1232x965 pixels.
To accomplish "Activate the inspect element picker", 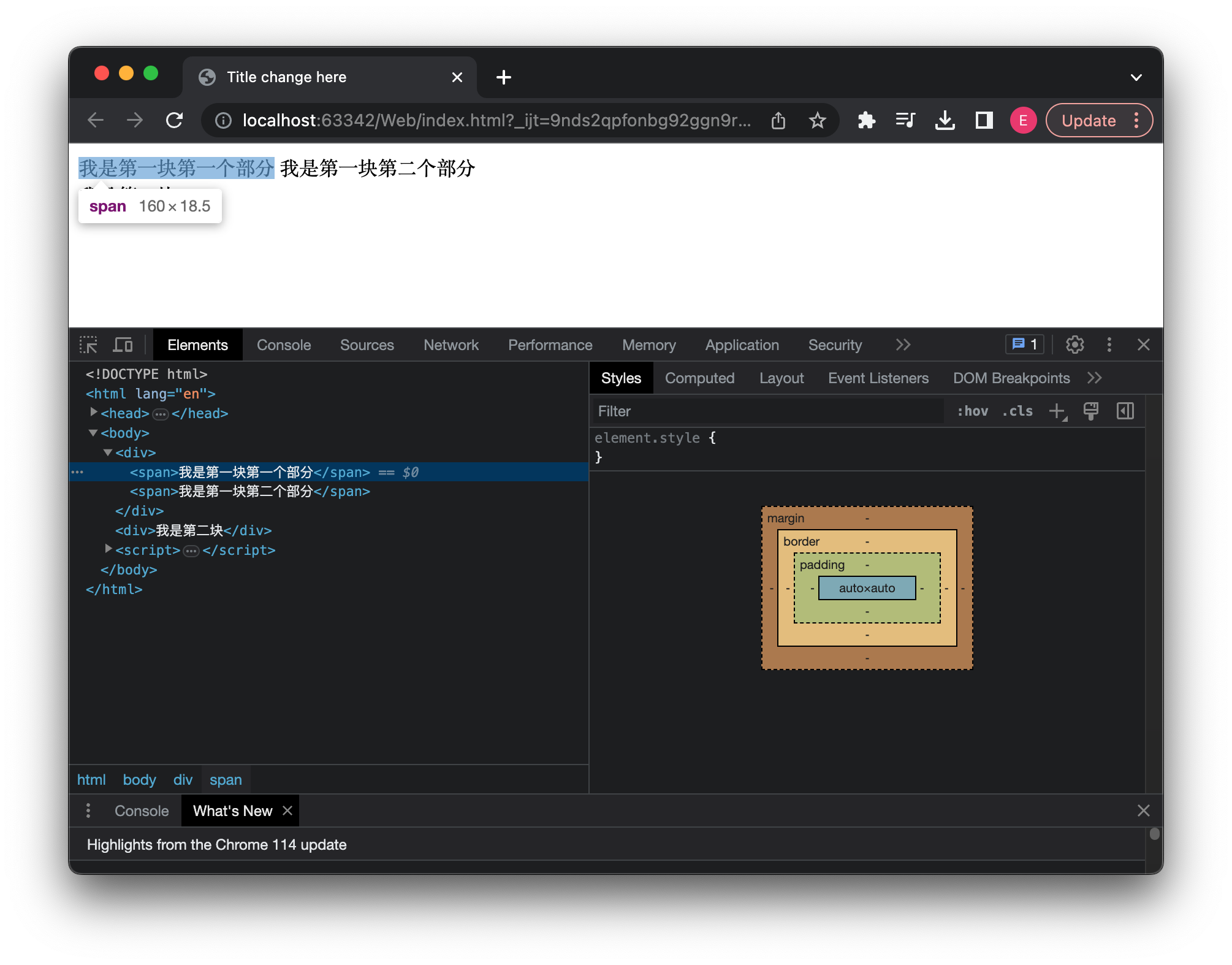I will click(89, 345).
